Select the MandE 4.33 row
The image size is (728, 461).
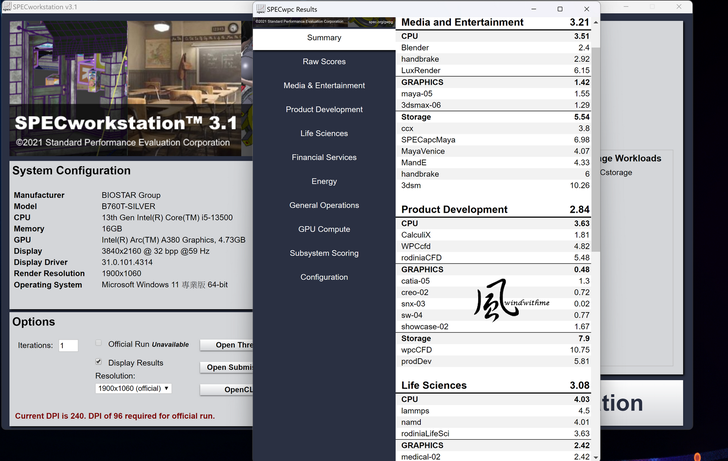coord(495,162)
